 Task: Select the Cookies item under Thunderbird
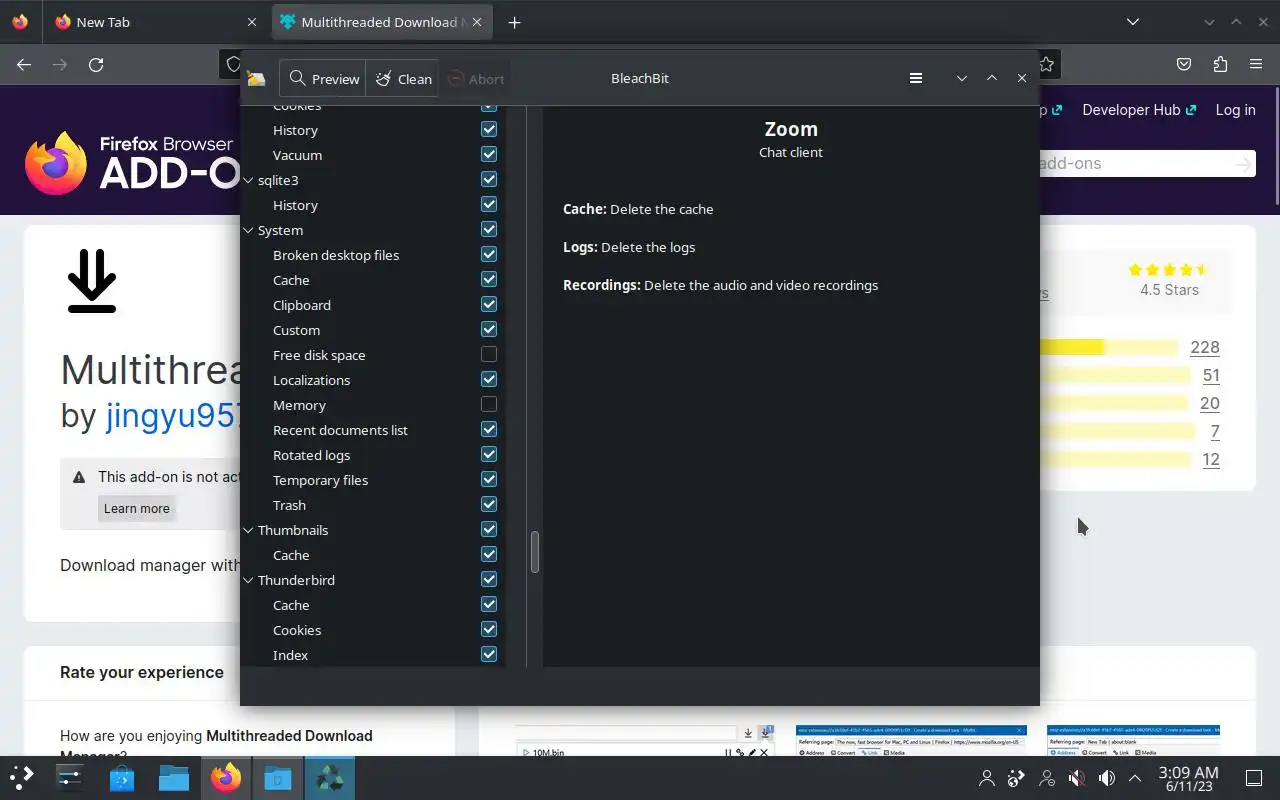(x=297, y=630)
